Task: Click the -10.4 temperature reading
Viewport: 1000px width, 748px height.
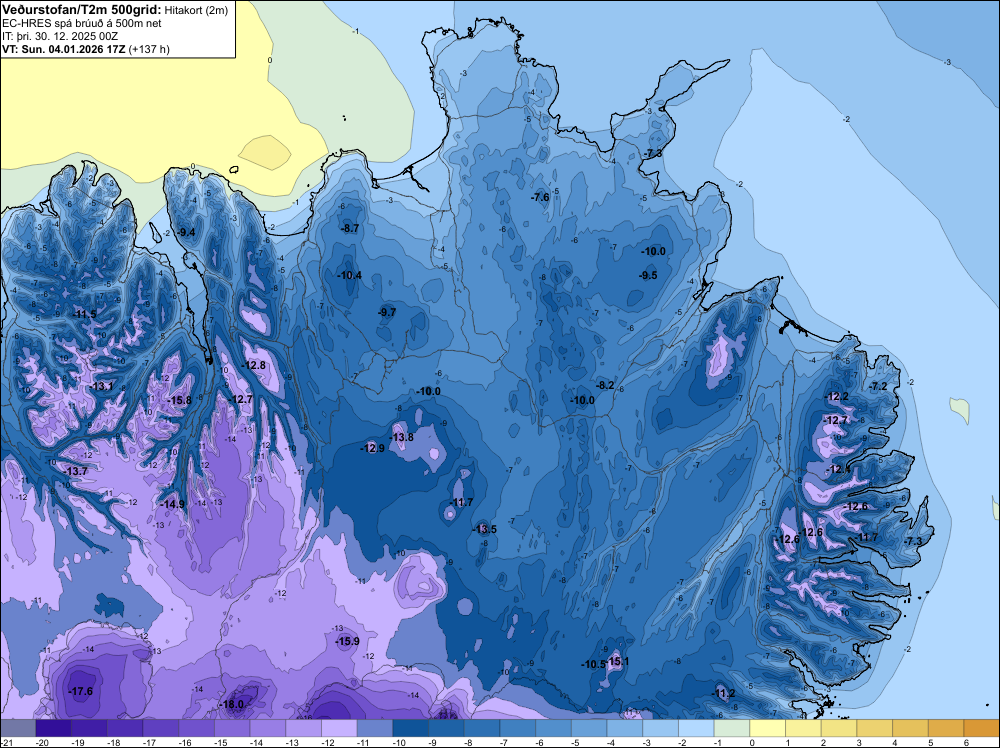Action: point(349,275)
